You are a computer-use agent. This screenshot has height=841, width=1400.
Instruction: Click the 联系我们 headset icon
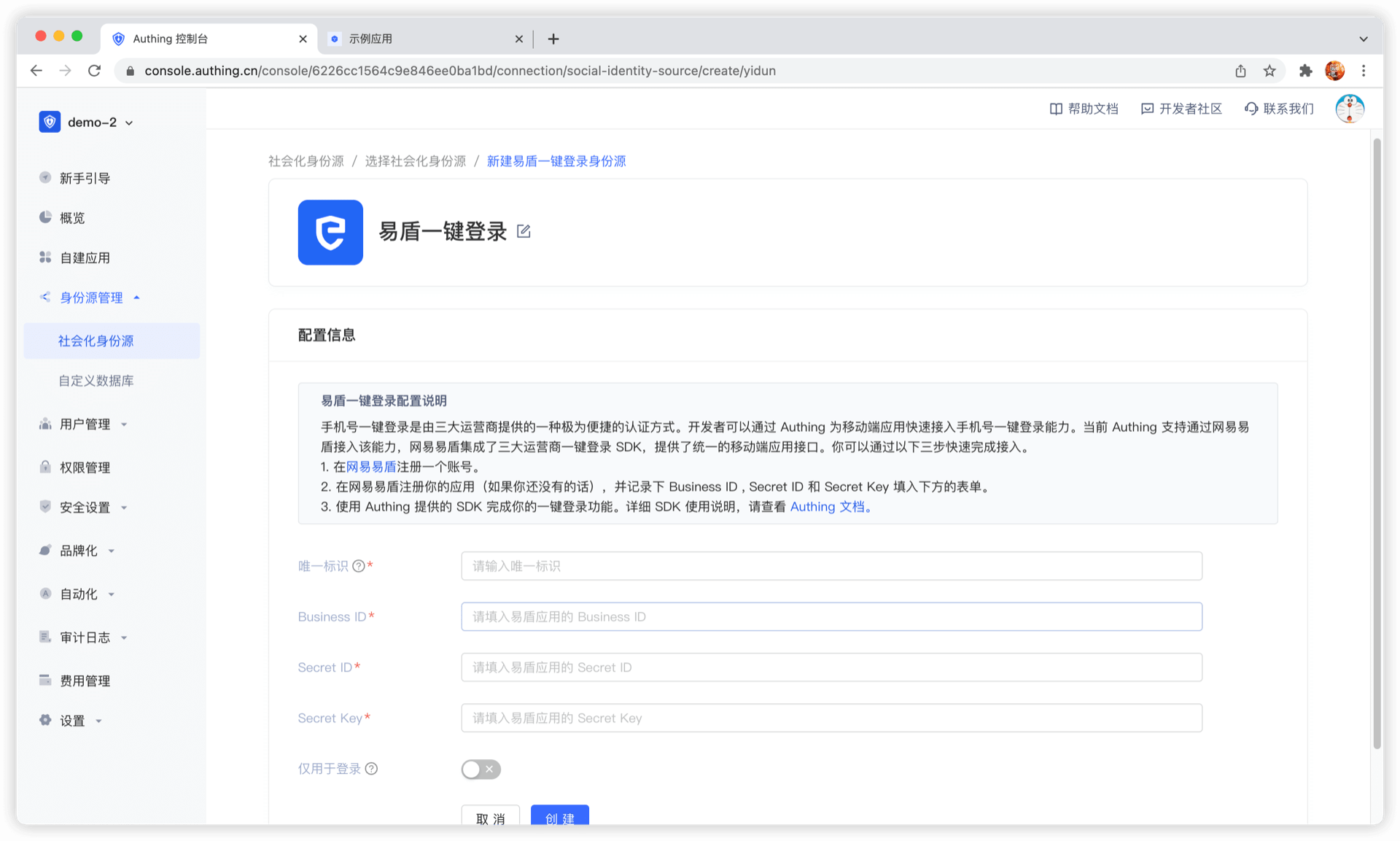pos(1251,109)
